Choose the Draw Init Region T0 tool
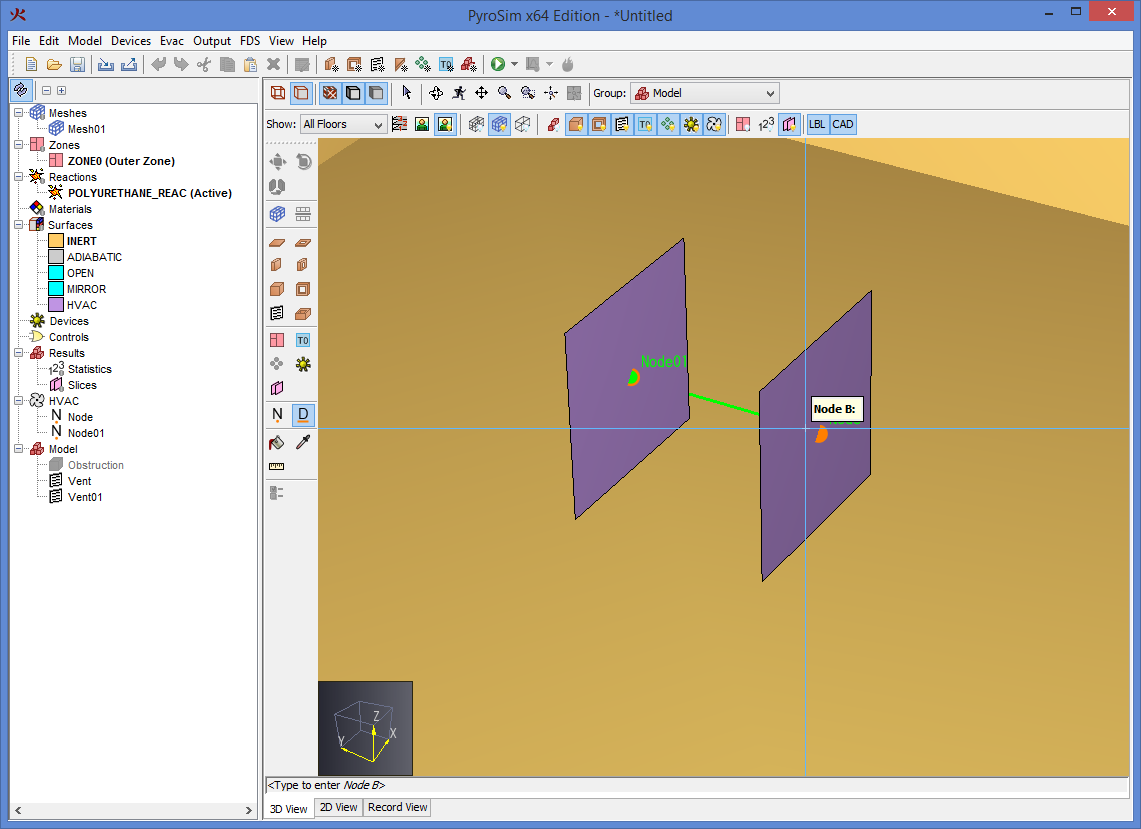Image resolution: width=1141 pixels, height=829 pixels. [x=303, y=340]
